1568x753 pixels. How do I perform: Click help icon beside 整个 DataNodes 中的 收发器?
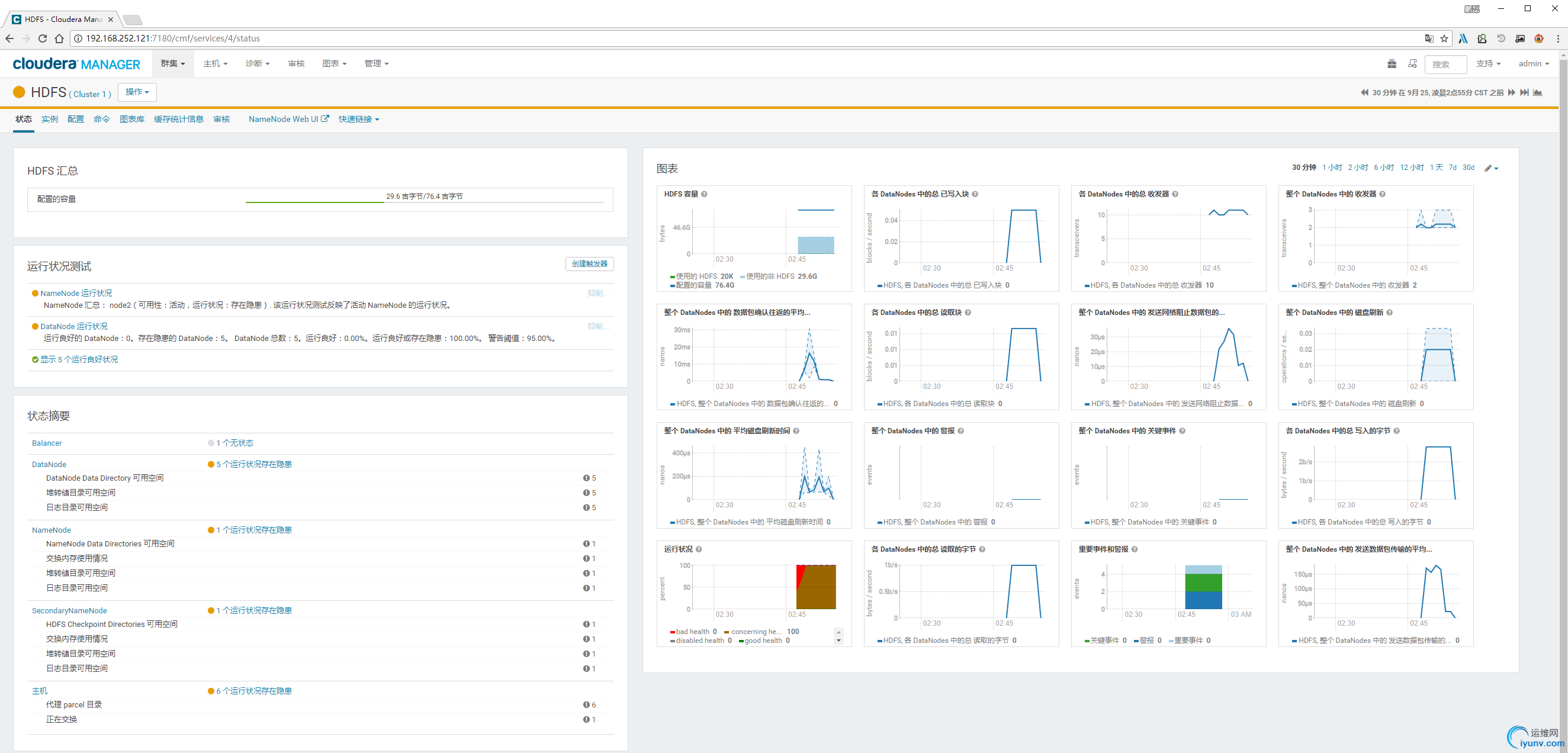pyautogui.click(x=1382, y=194)
